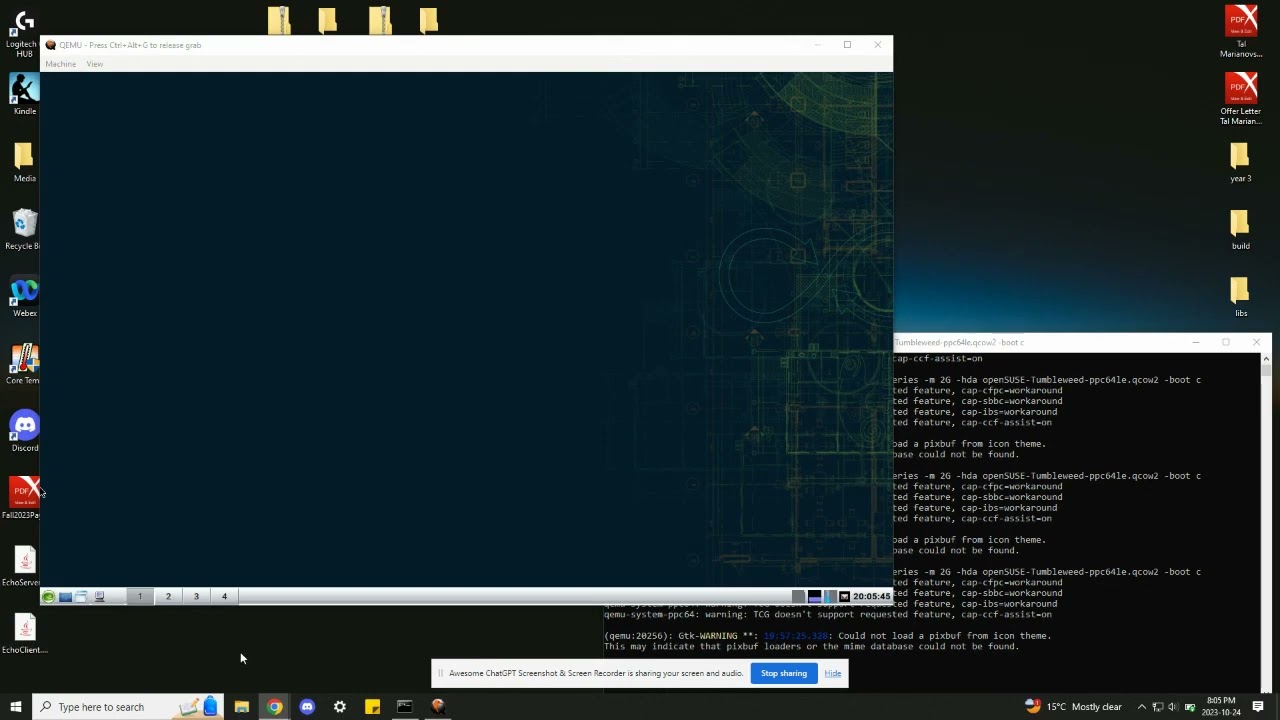Switch to Google Chrome in the taskbar
Image resolution: width=1280 pixels, height=720 pixels.
pyautogui.click(x=274, y=707)
